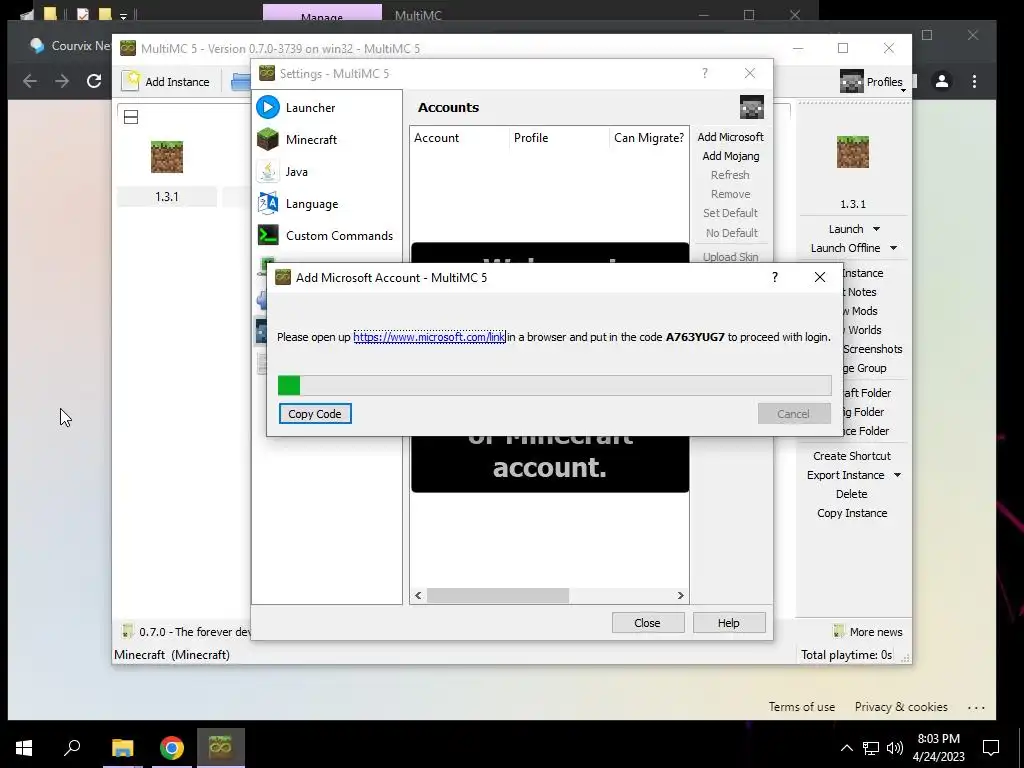
Task: Click Privacy & cookies link
Action: (901, 707)
